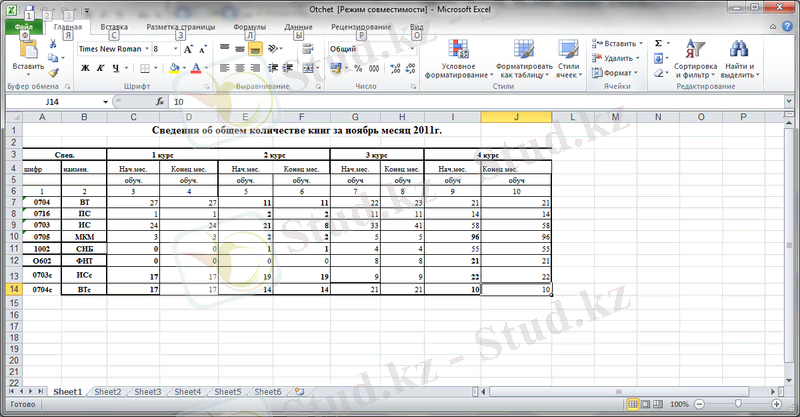Click the Paste (Вставить) clipboard icon
Screen dimensions: 800x417
pyautogui.click(x=27, y=49)
